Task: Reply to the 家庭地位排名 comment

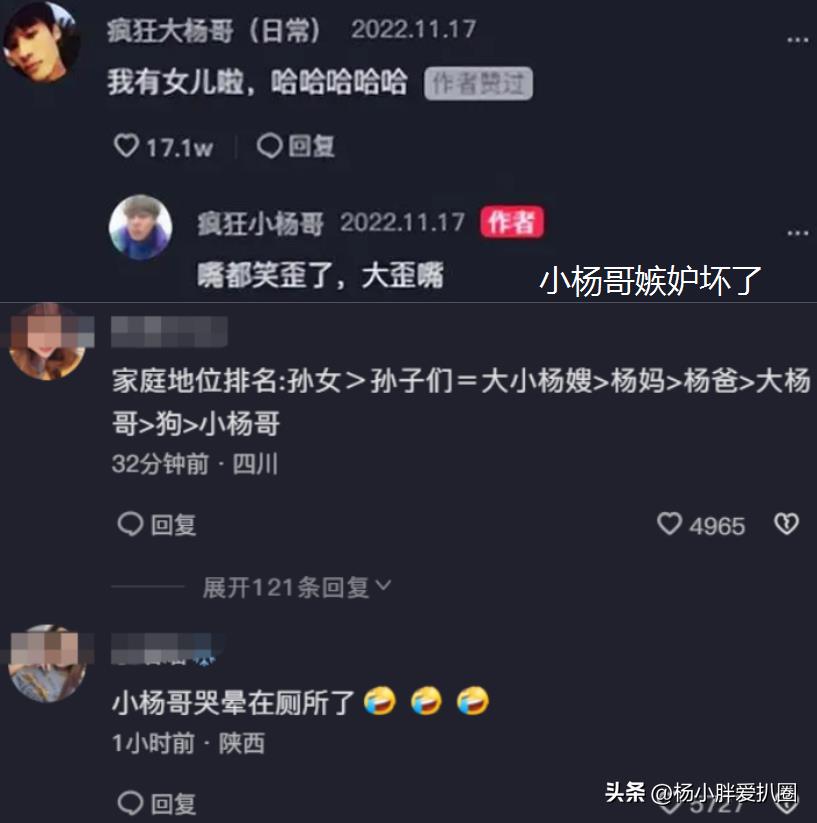Action: click(157, 524)
